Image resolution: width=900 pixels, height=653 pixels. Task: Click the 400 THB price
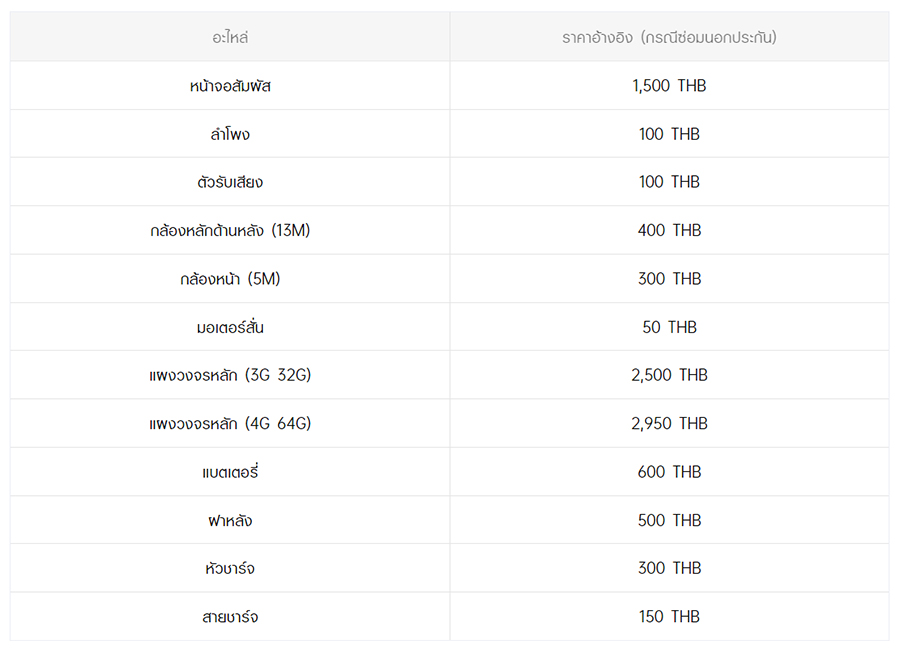click(x=669, y=231)
